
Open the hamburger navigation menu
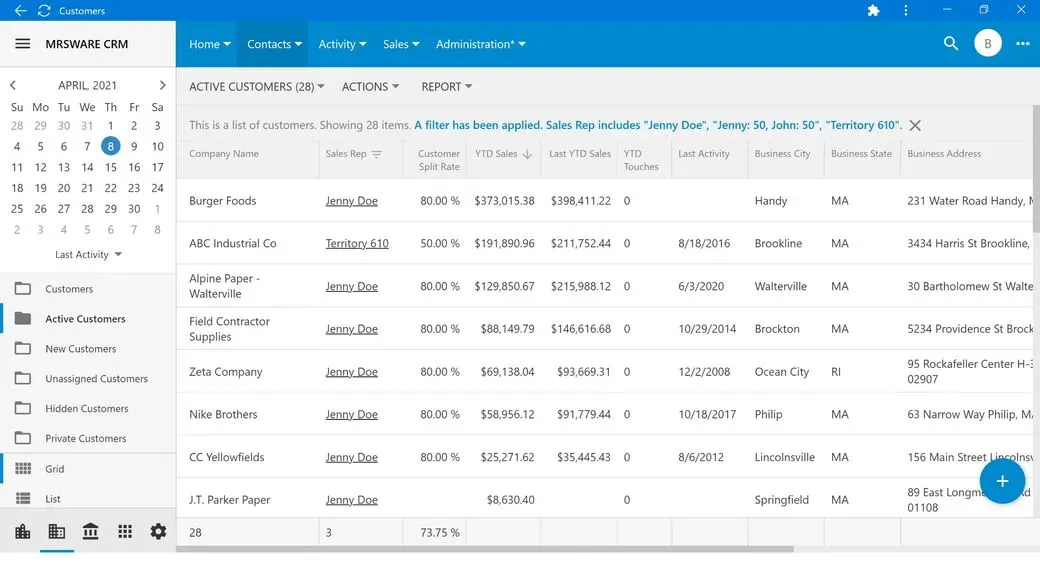click(22, 44)
